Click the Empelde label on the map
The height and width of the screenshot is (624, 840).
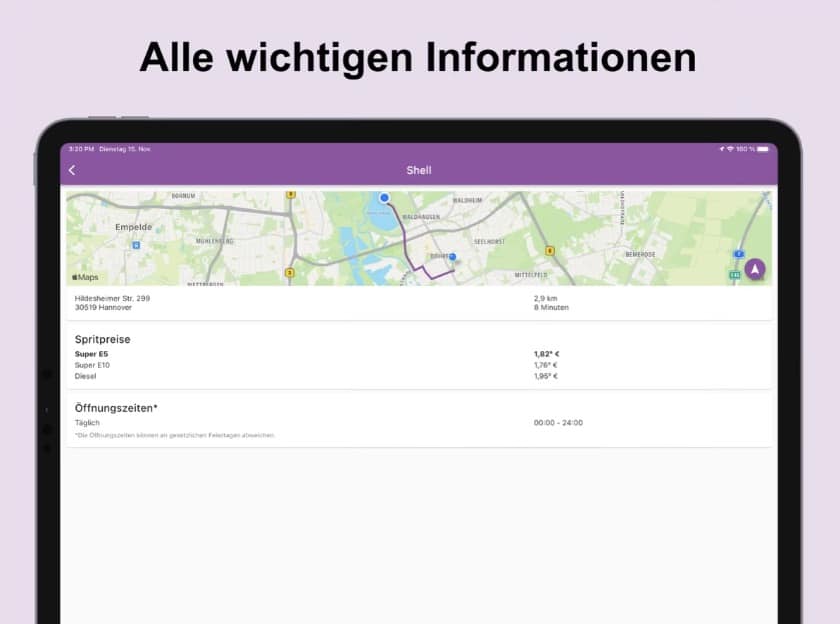[x=133, y=227]
